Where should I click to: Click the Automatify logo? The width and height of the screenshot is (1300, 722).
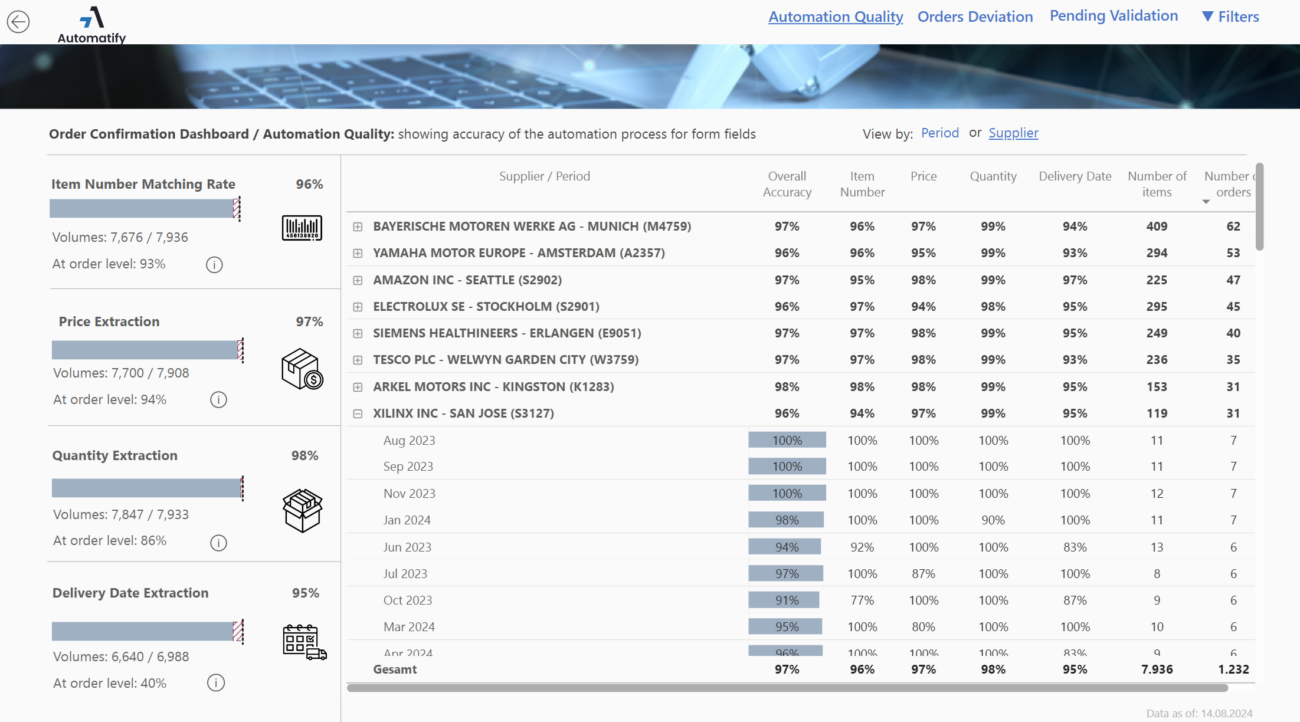92,25
